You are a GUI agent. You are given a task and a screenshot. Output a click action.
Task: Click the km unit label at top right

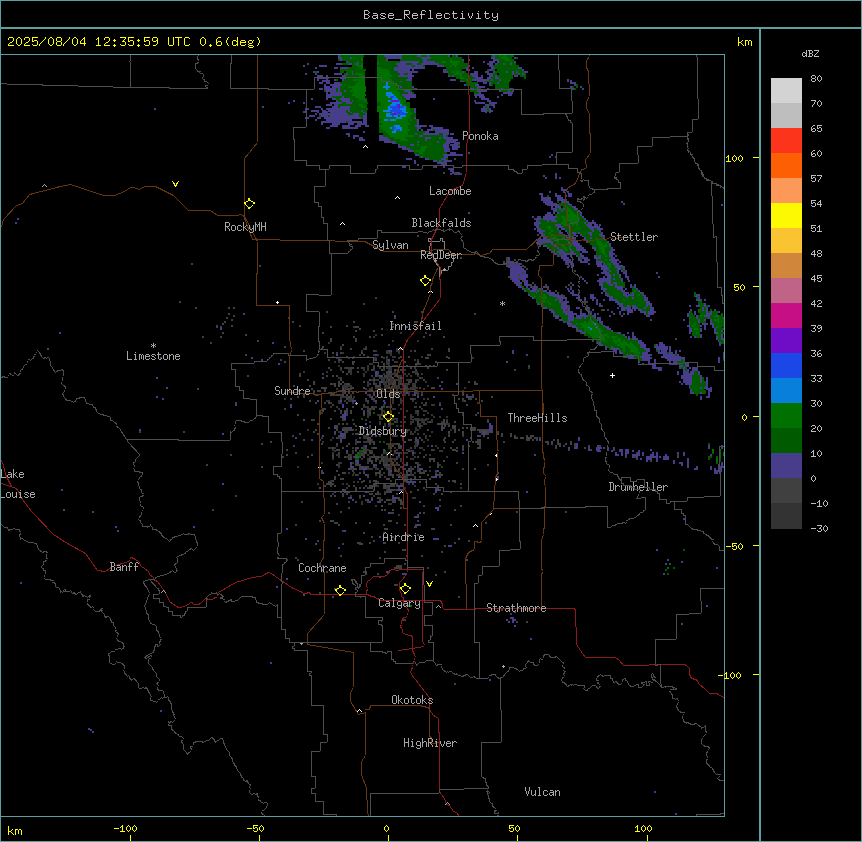pos(745,42)
